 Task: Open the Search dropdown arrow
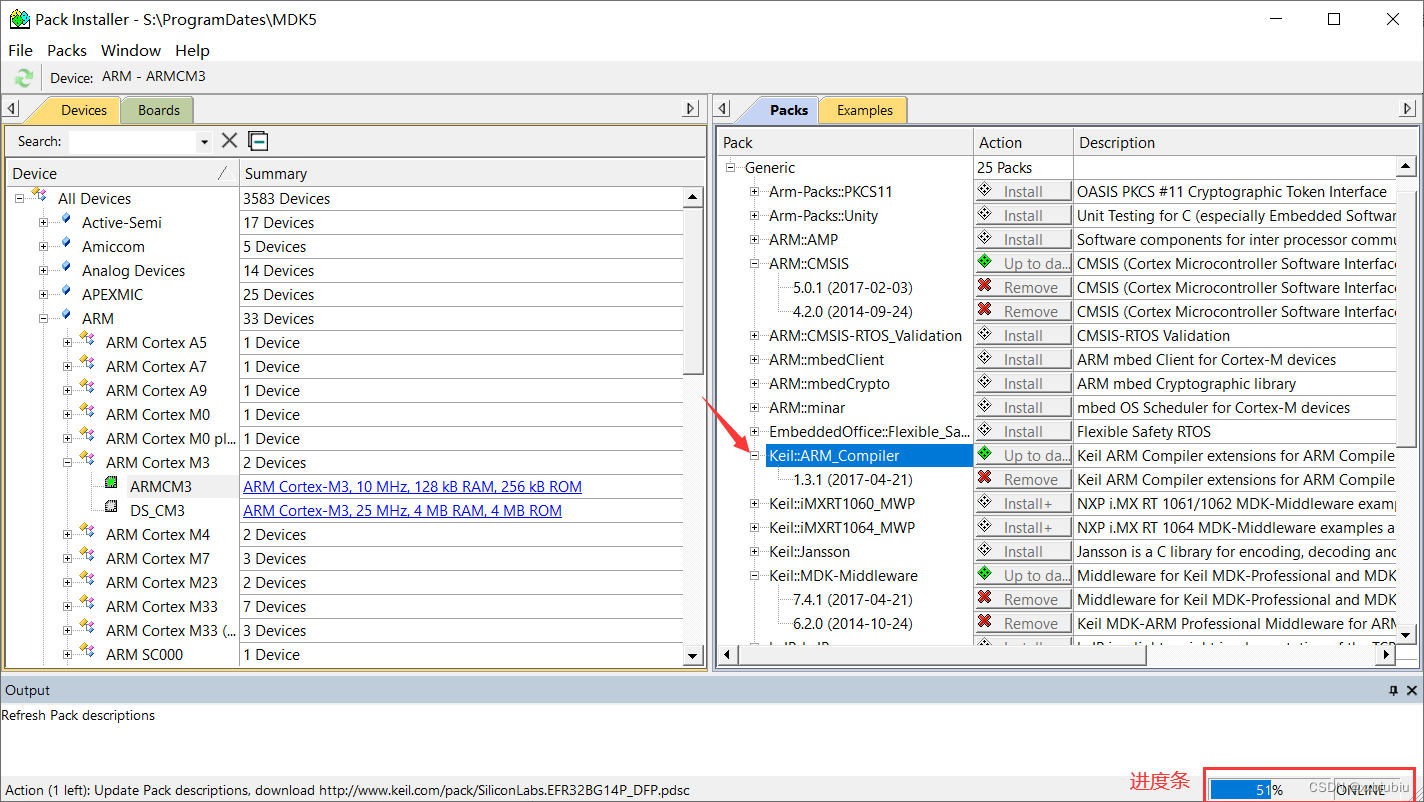pyautogui.click(x=204, y=142)
